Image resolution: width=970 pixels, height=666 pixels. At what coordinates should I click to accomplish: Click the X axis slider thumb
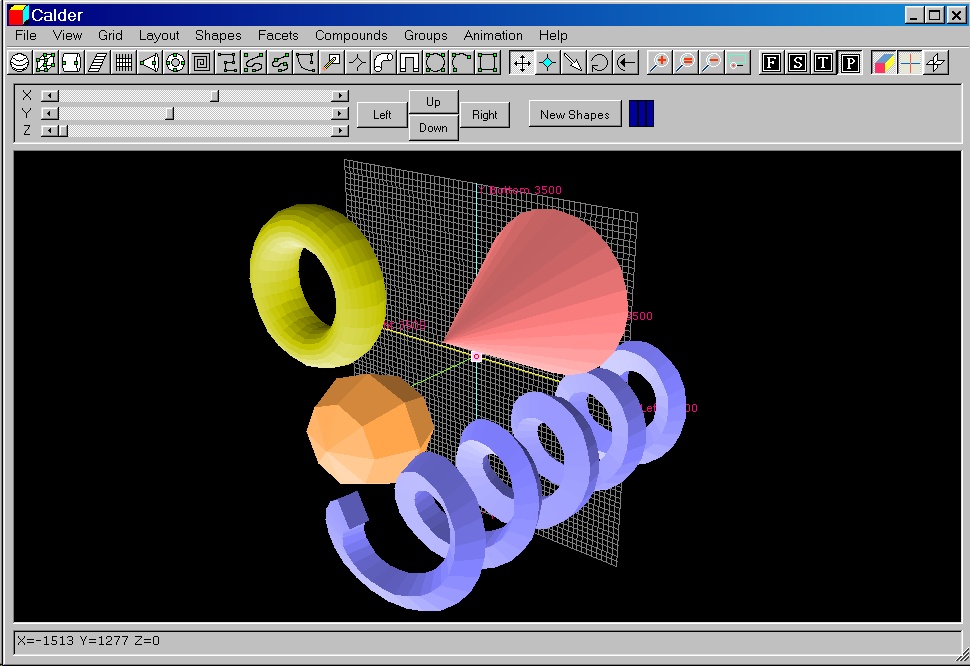[214, 96]
